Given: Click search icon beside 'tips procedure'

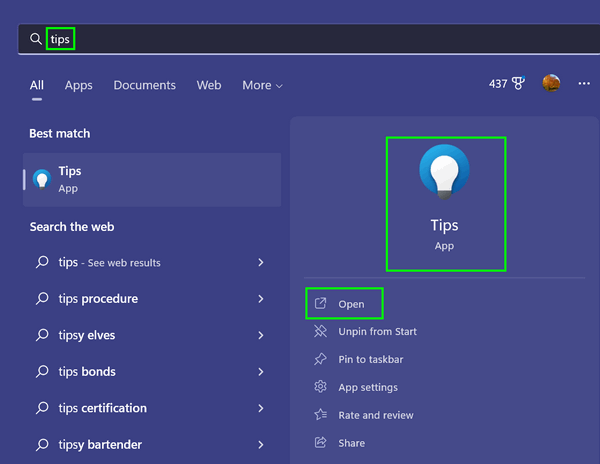Looking at the screenshot, I should point(42,299).
